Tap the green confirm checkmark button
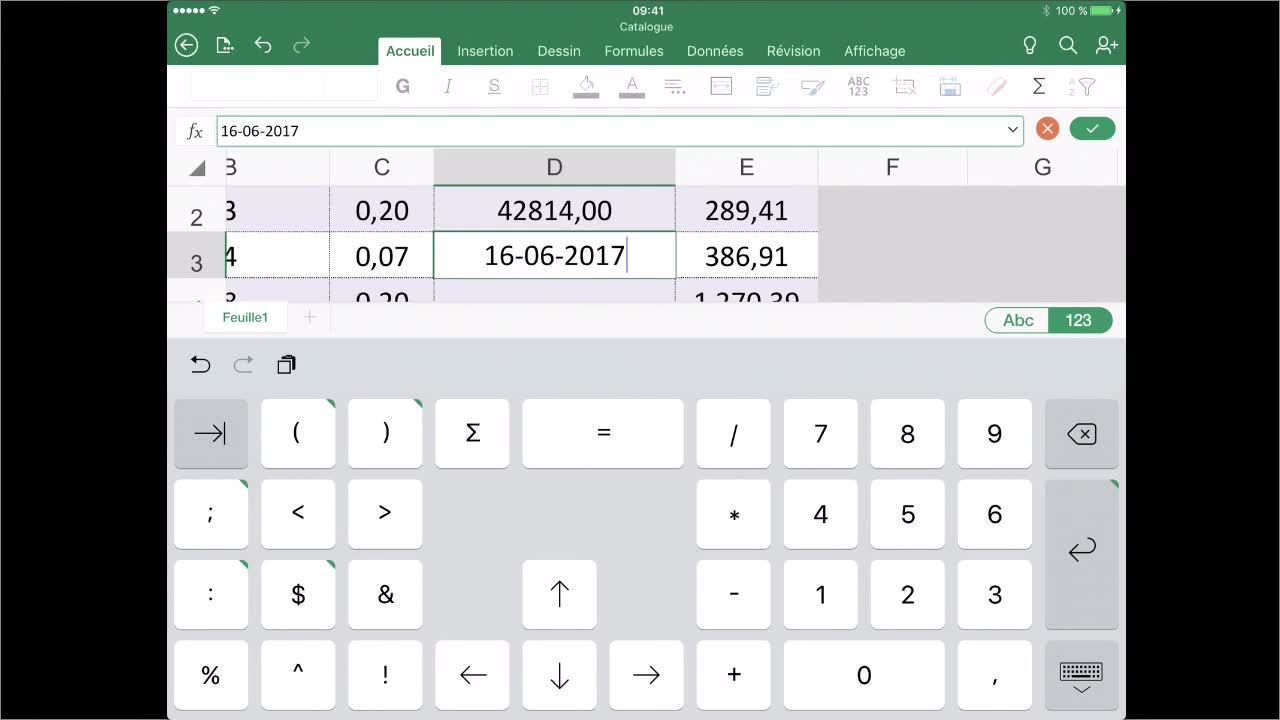1280x720 pixels. [1092, 129]
